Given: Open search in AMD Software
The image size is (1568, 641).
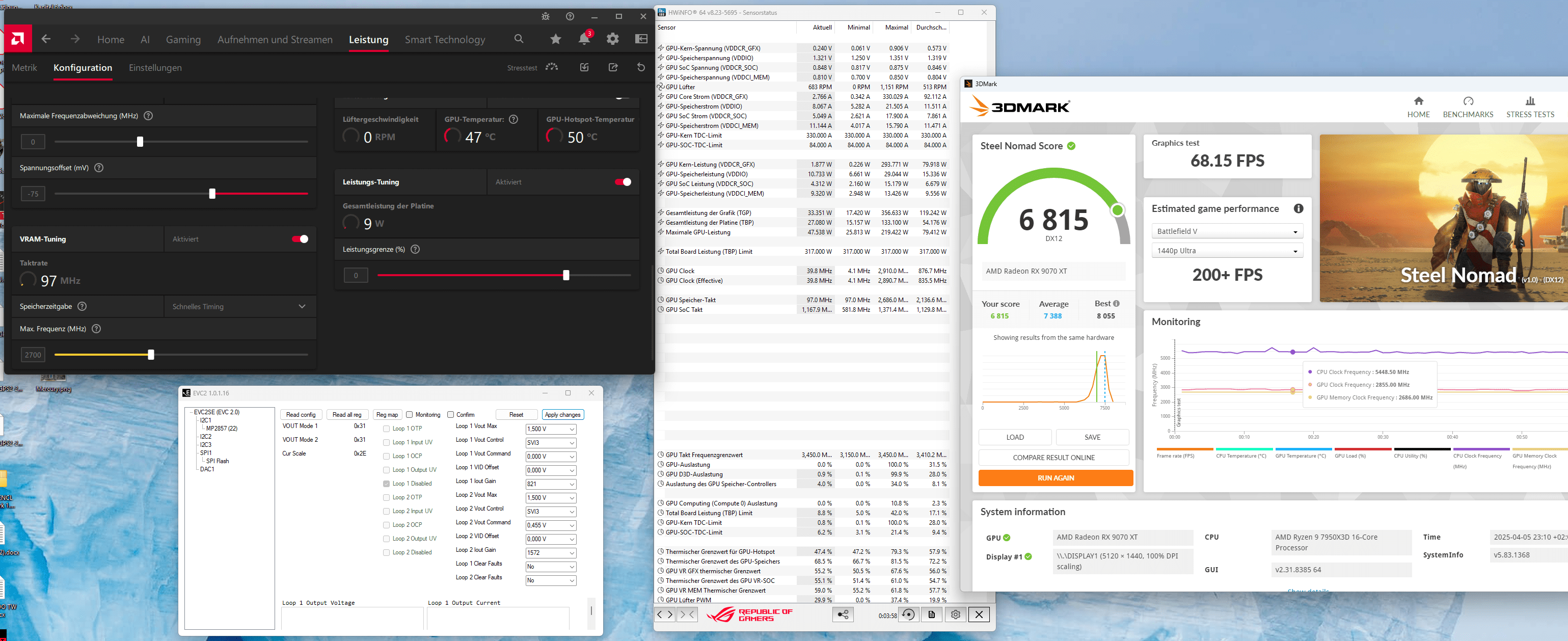Looking at the screenshot, I should [519, 39].
